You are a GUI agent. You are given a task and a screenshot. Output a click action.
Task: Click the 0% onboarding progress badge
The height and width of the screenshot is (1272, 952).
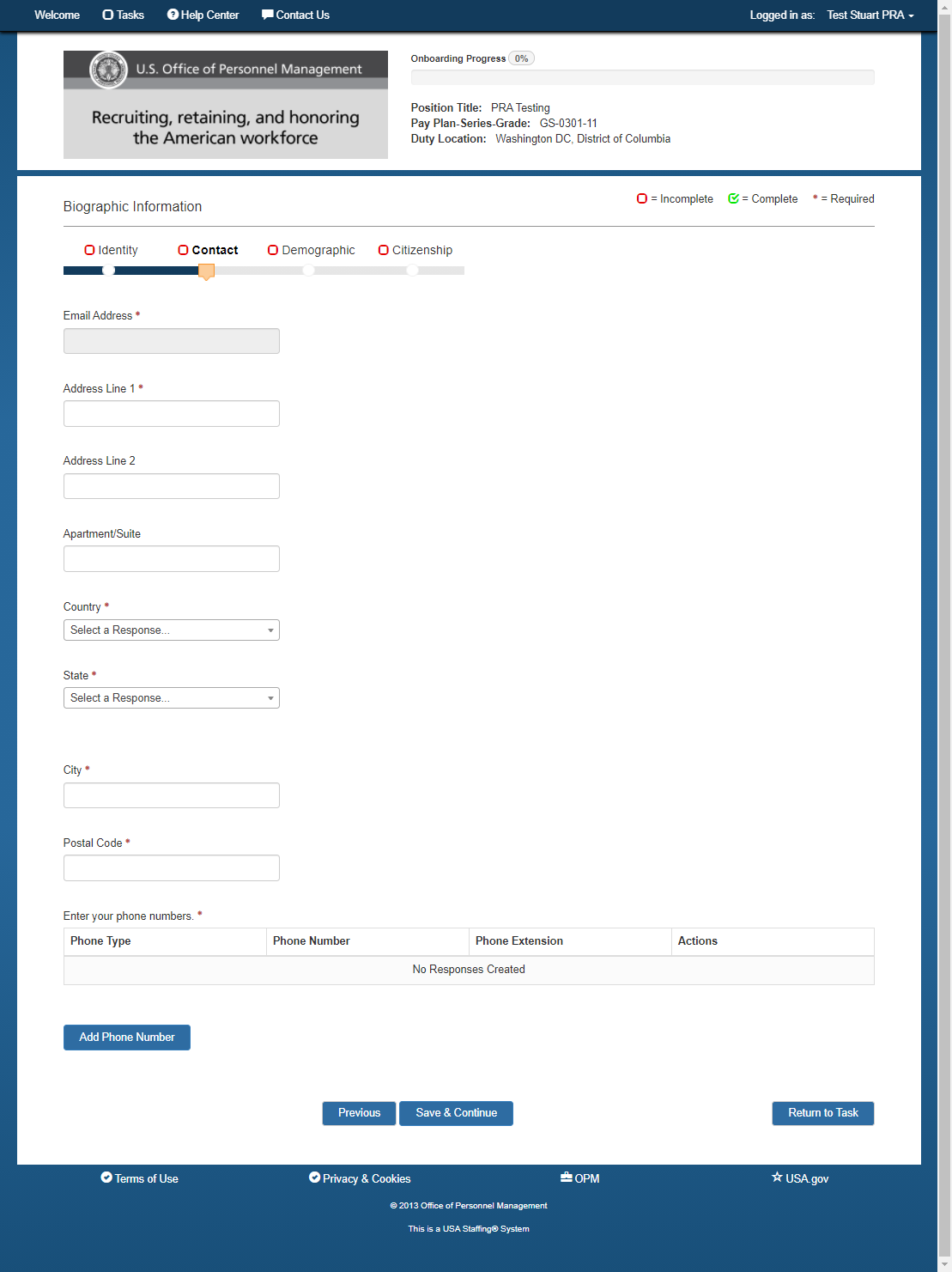[x=521, y=58]
